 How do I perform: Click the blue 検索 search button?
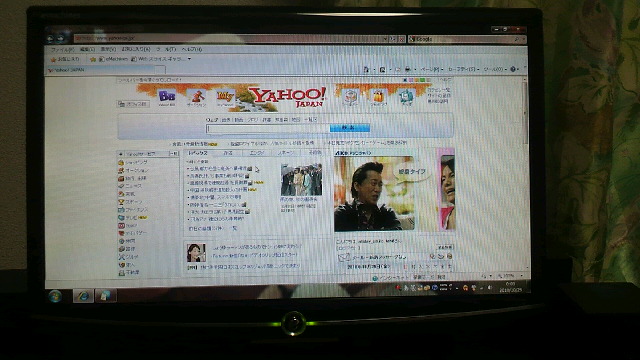point(350,128)
